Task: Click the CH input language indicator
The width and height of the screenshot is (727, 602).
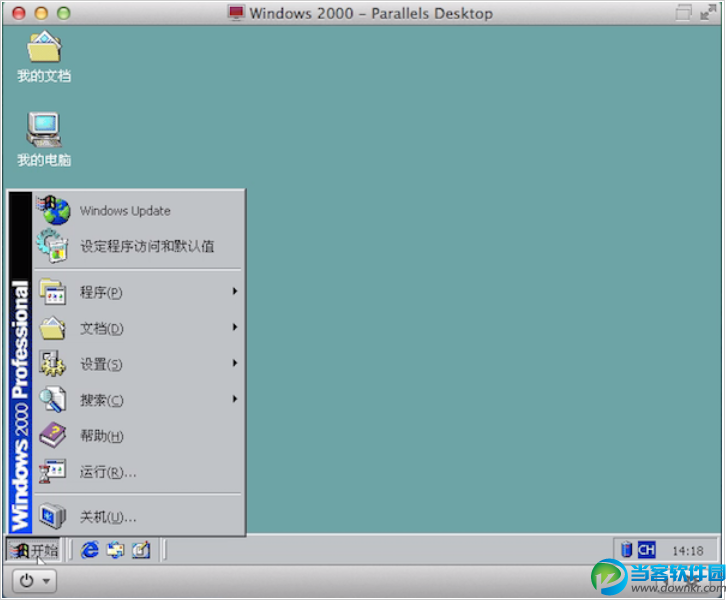Action: pyautogui.click(x=646, y=550)
